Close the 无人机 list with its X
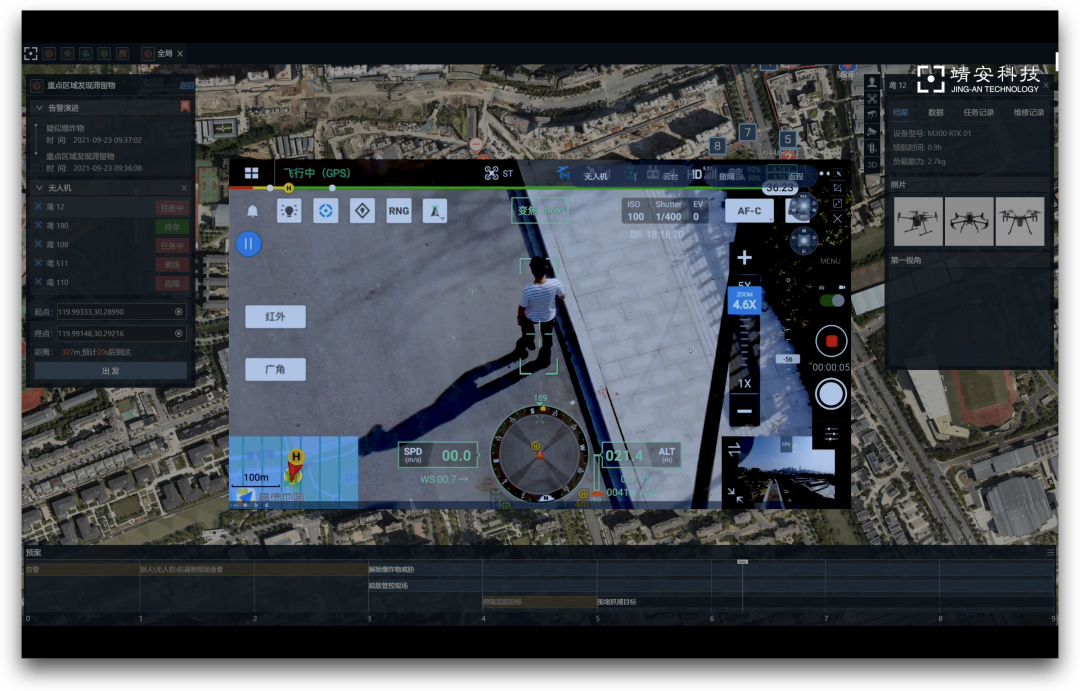 [x=184, y=187]
